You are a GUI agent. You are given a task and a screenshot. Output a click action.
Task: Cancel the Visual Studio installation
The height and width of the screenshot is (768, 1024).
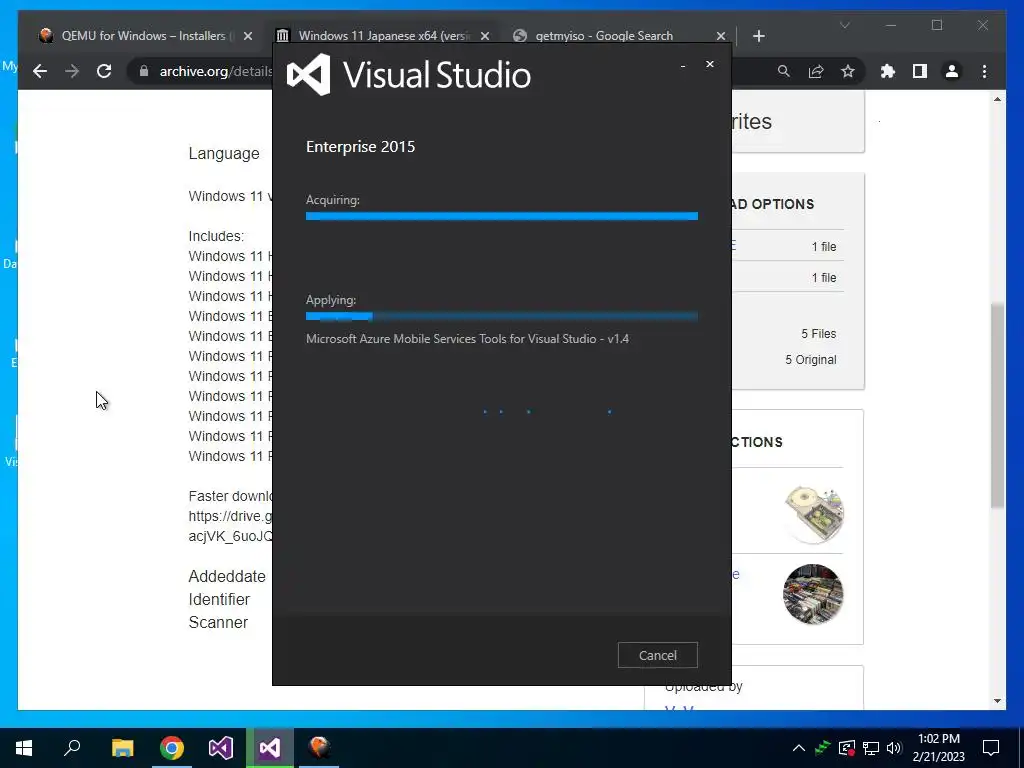658,655
